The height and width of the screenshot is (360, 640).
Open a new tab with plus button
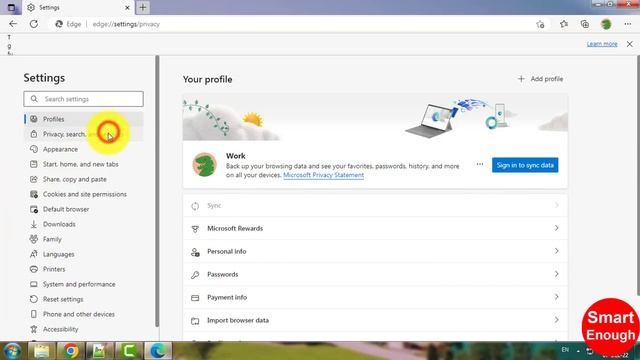[x=143, y=7]
